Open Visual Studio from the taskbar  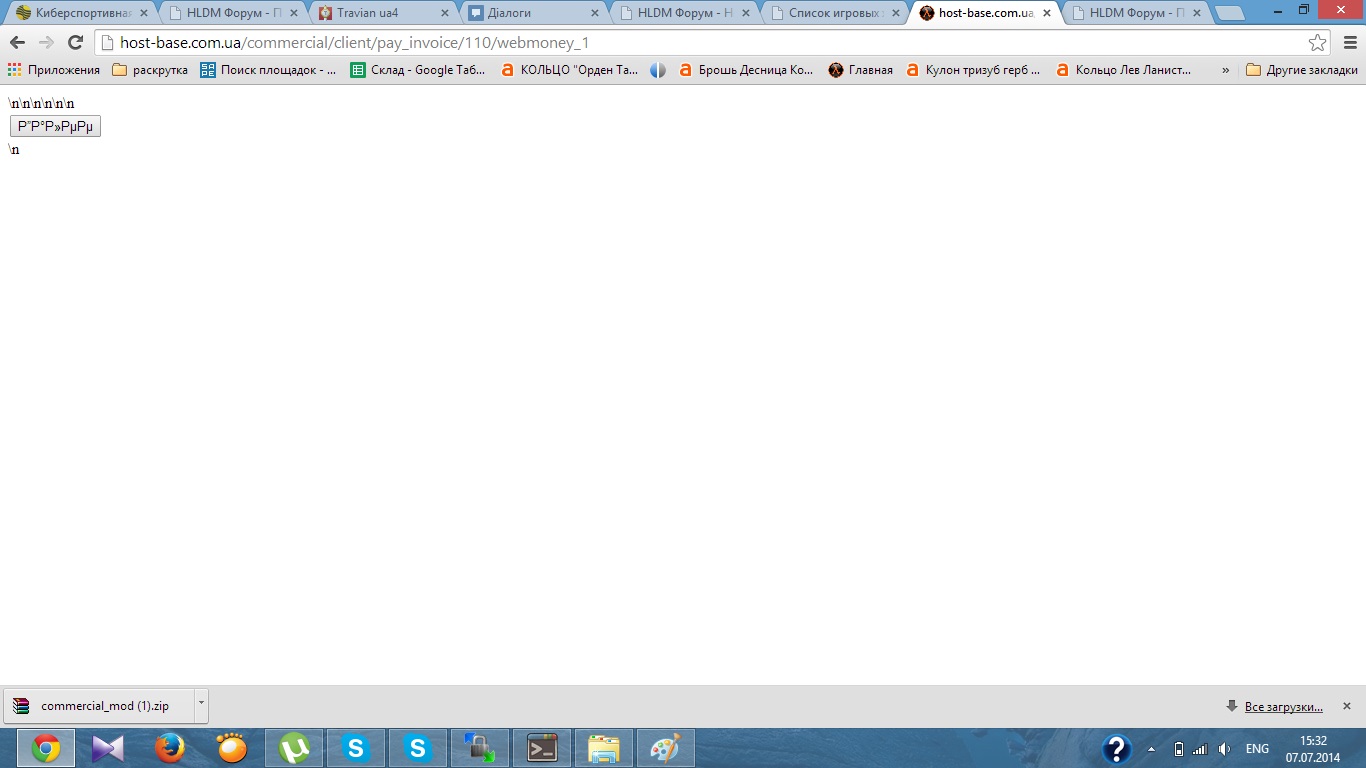[x=108, y=748]
